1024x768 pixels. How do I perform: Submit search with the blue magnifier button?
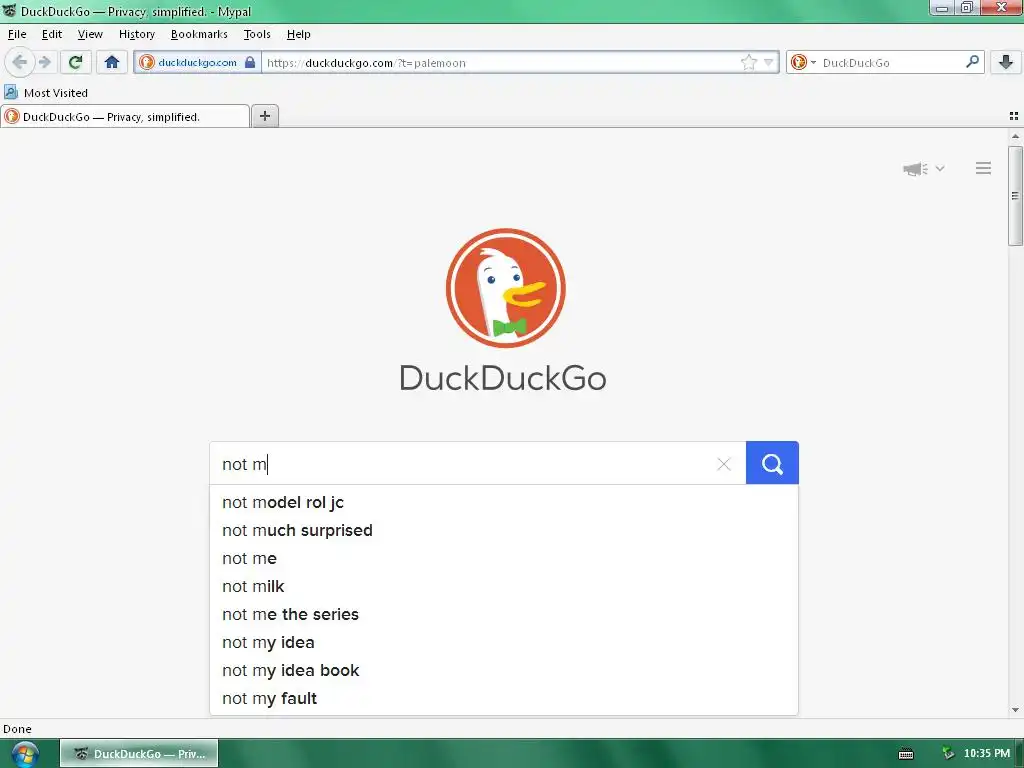(x=772, y=463)
